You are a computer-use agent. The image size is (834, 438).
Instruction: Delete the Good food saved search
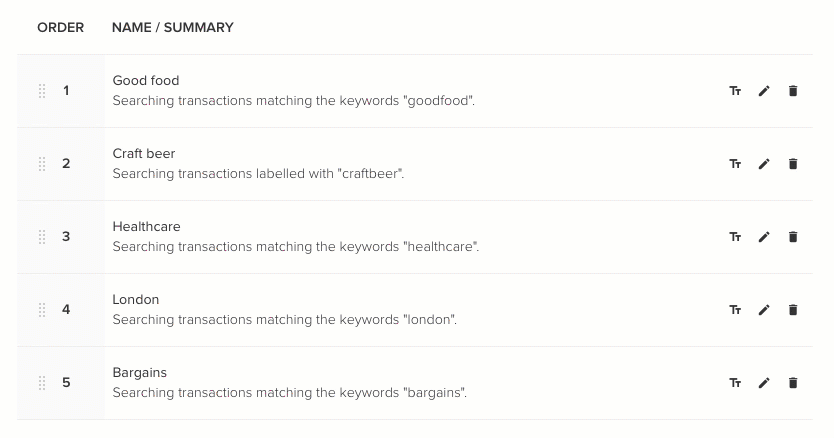pyautogui.click(x=793, y=91)
